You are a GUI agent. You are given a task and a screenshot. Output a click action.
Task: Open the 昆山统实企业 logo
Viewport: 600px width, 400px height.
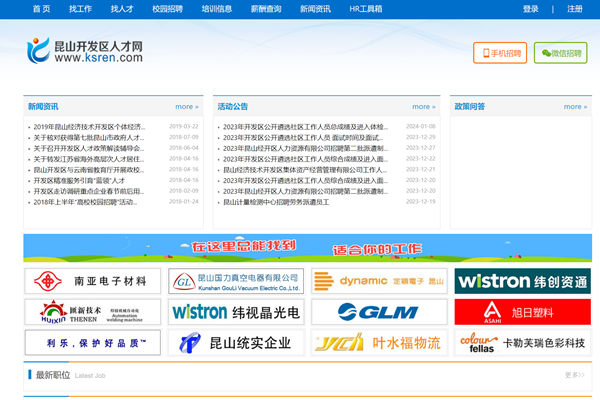[236, 343]
